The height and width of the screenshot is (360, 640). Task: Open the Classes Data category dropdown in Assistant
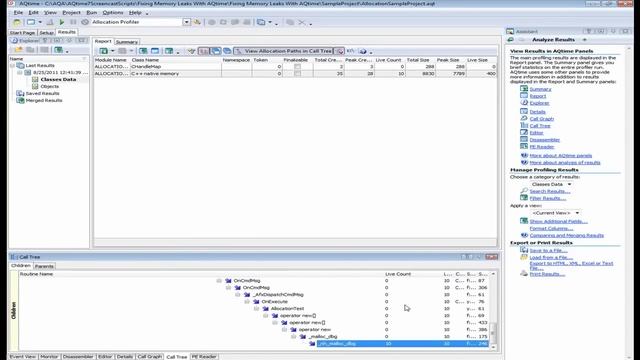point(569,184)
